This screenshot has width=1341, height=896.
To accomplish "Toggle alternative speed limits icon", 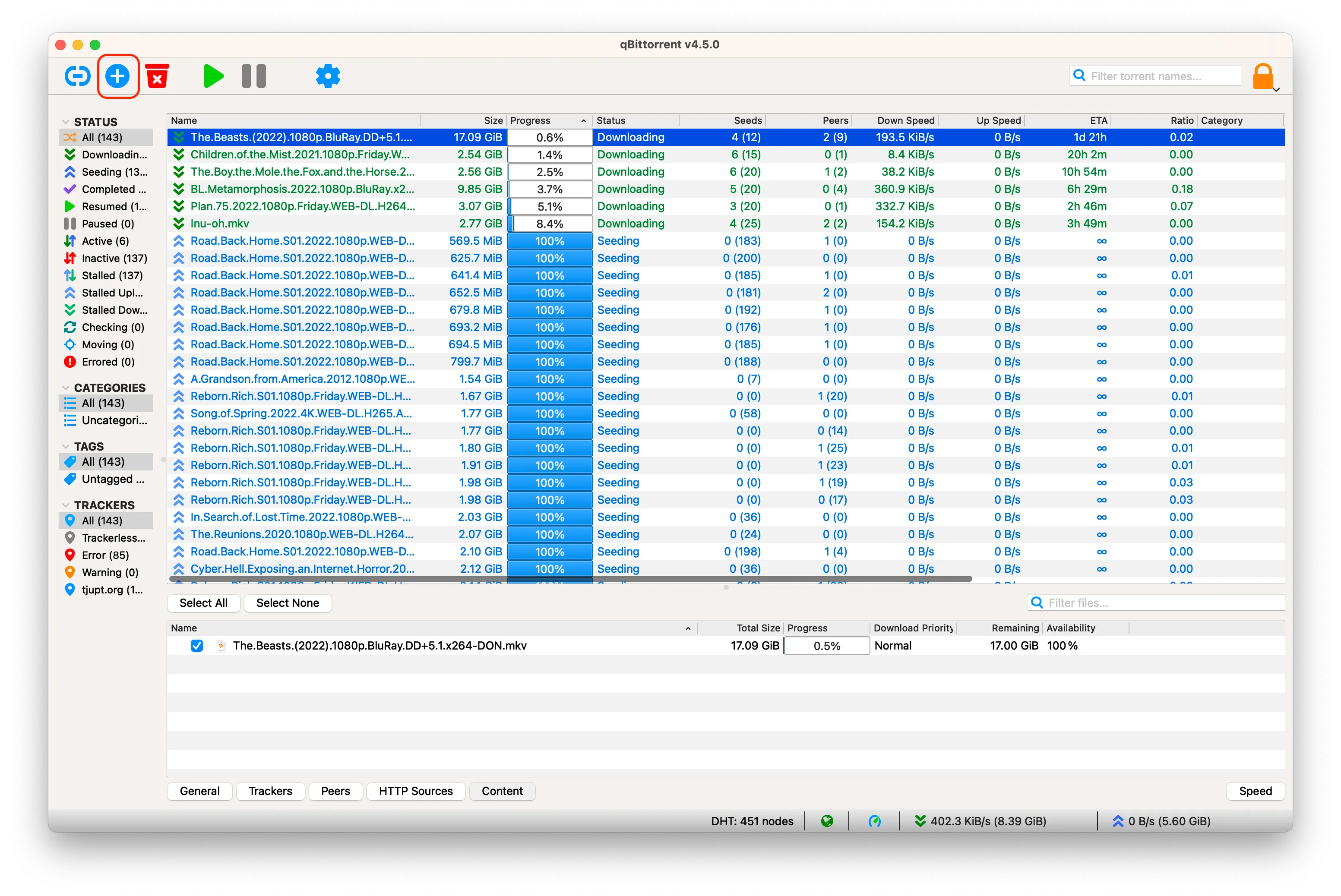I will (875, 821).
